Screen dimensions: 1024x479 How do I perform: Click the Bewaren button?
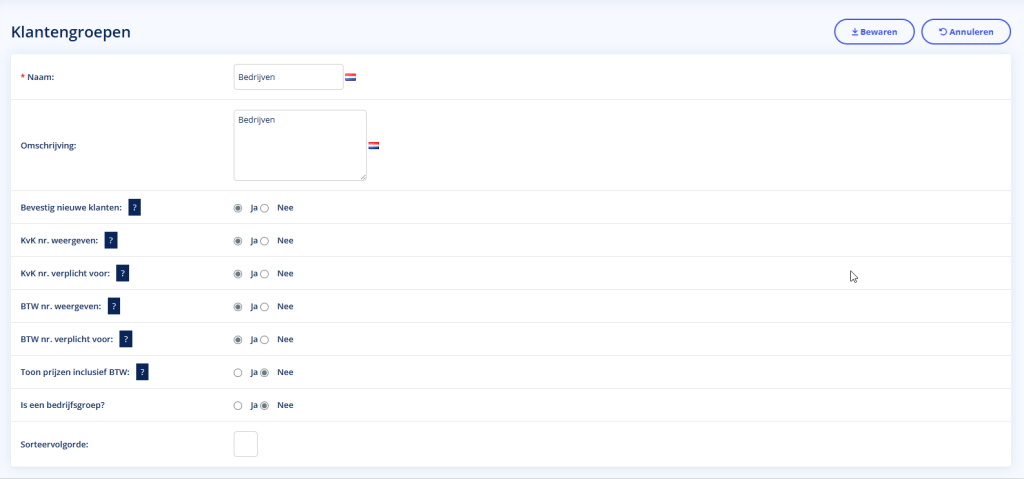click(x=874, y=32)
